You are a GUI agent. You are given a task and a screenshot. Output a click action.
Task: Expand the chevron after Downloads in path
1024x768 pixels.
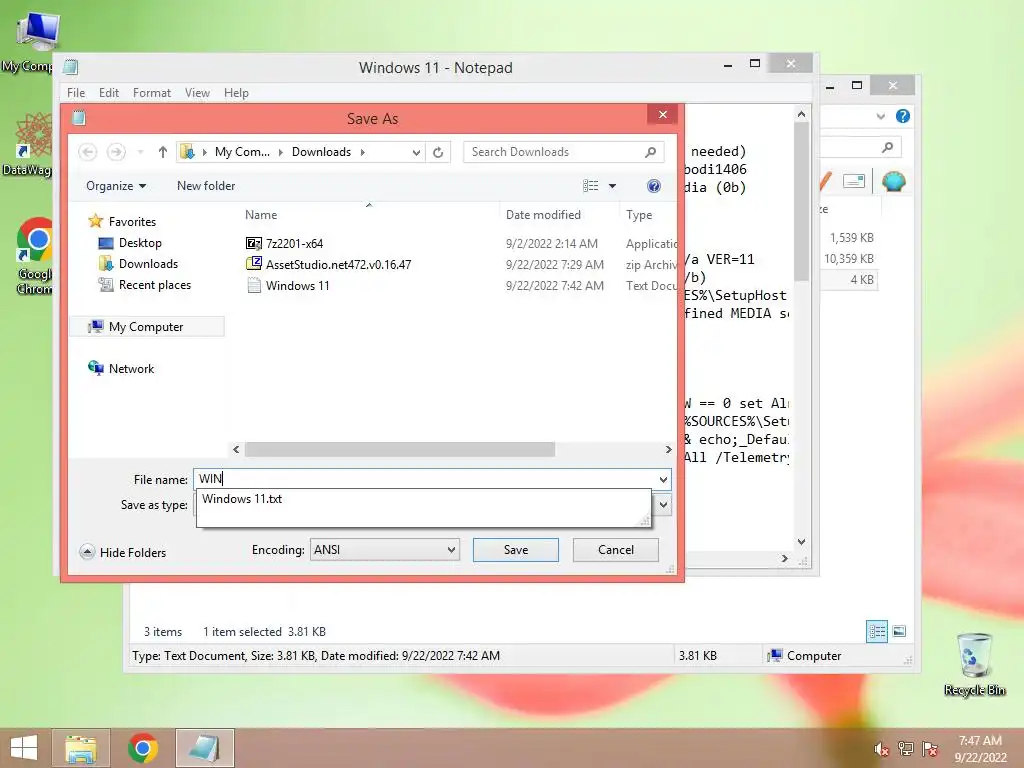point(363,152)
